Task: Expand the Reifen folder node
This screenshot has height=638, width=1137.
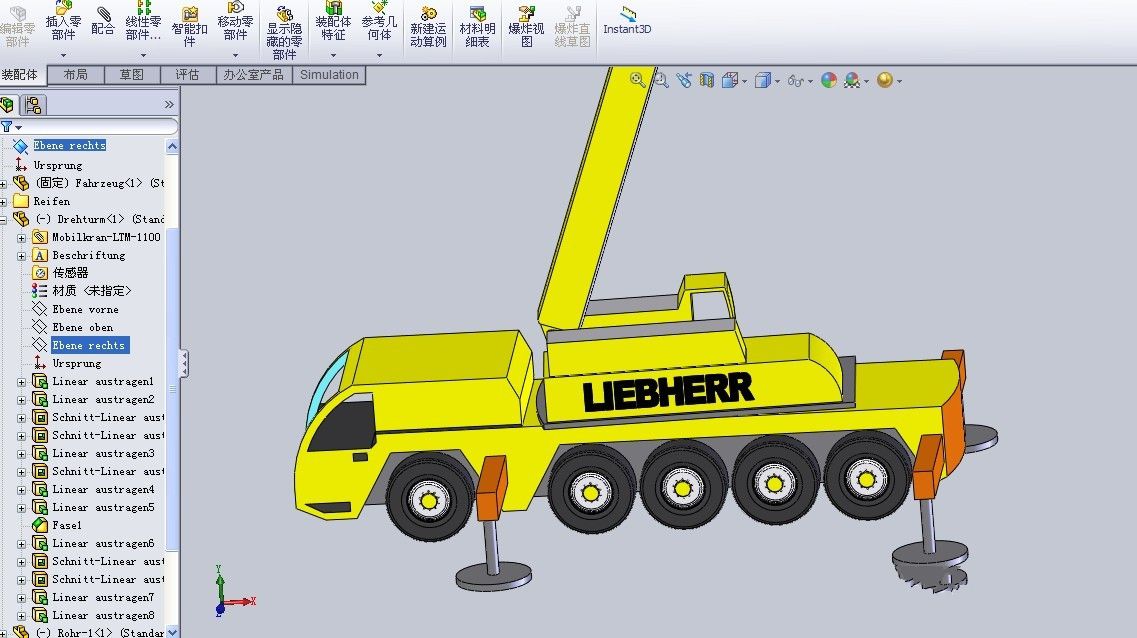Action: [4, 202]
